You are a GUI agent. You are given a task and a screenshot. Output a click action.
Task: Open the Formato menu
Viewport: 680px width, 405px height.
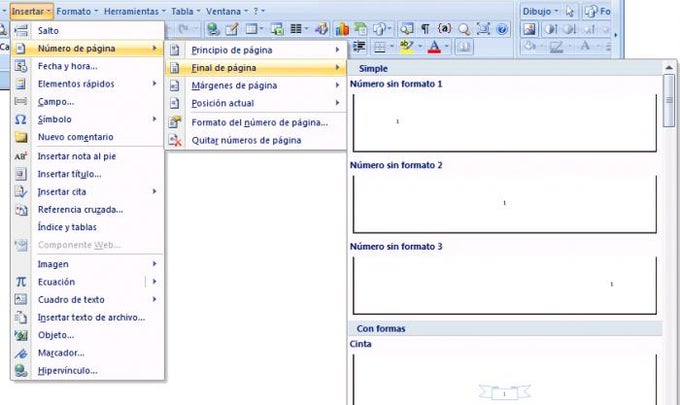pos(77,11)
